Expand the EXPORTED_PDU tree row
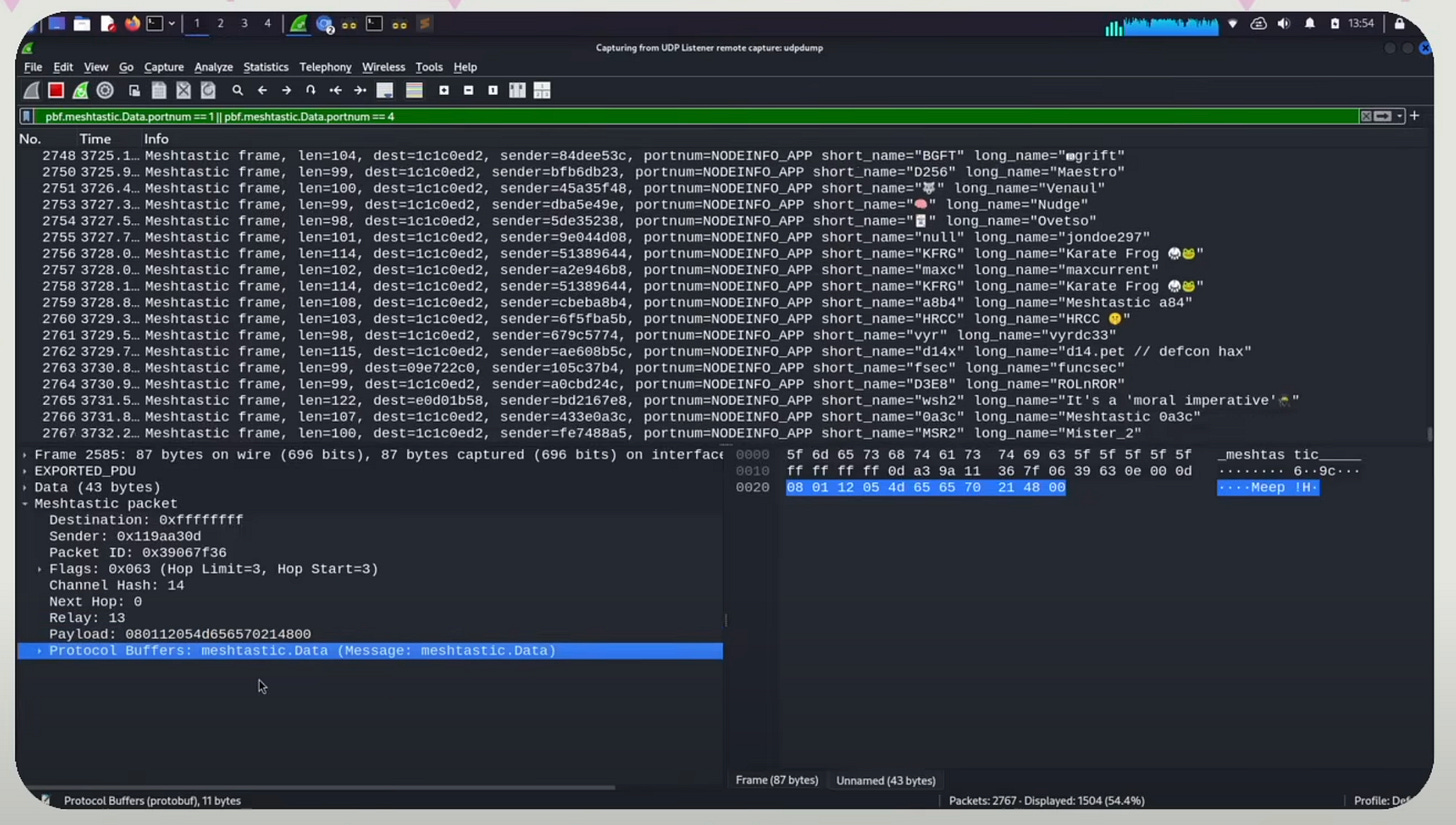The width and height of the screenshot is (1456, 825). tap(26, 471)
